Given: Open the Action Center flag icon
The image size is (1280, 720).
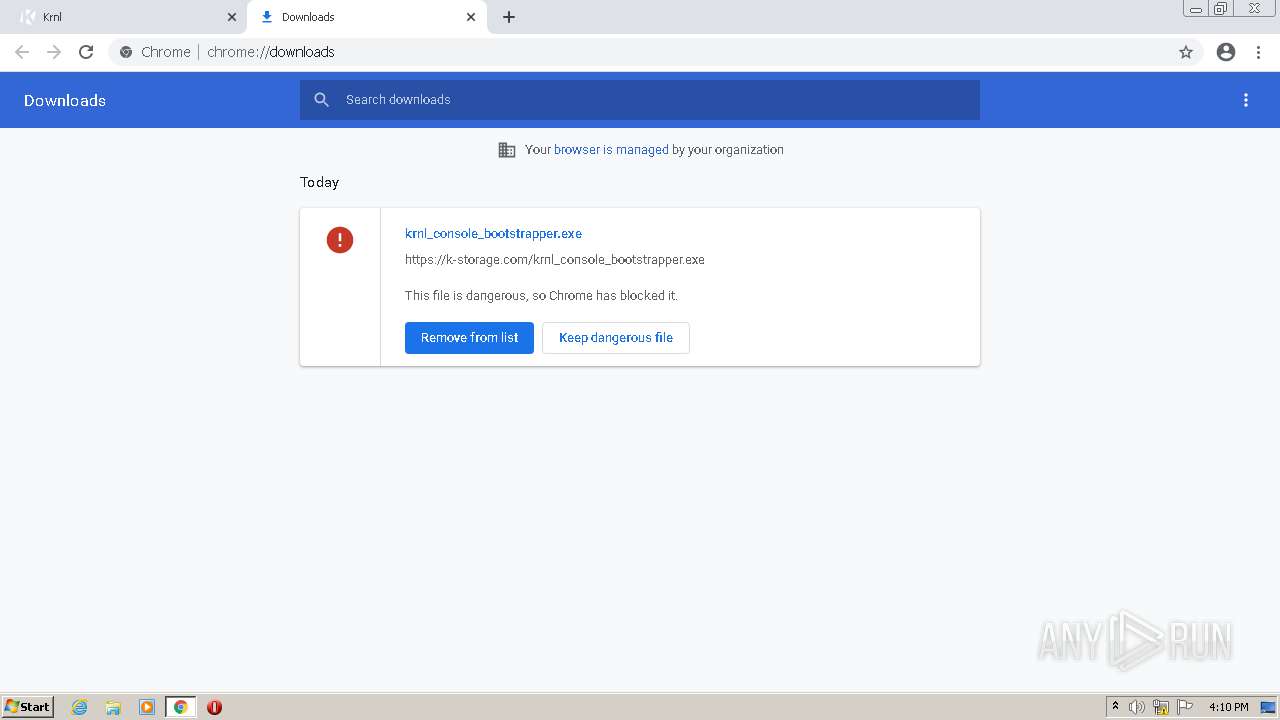Looking at the screenshot, I should (x=1185, y=707).
